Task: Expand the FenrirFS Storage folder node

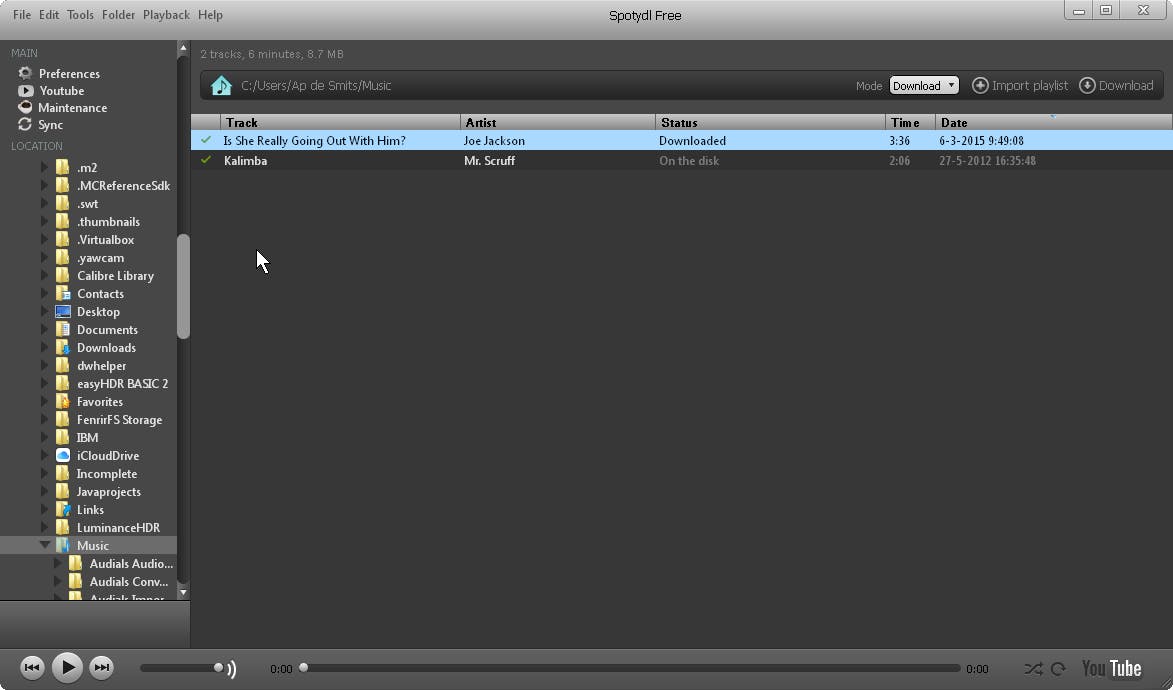Action: coord(44,419)
